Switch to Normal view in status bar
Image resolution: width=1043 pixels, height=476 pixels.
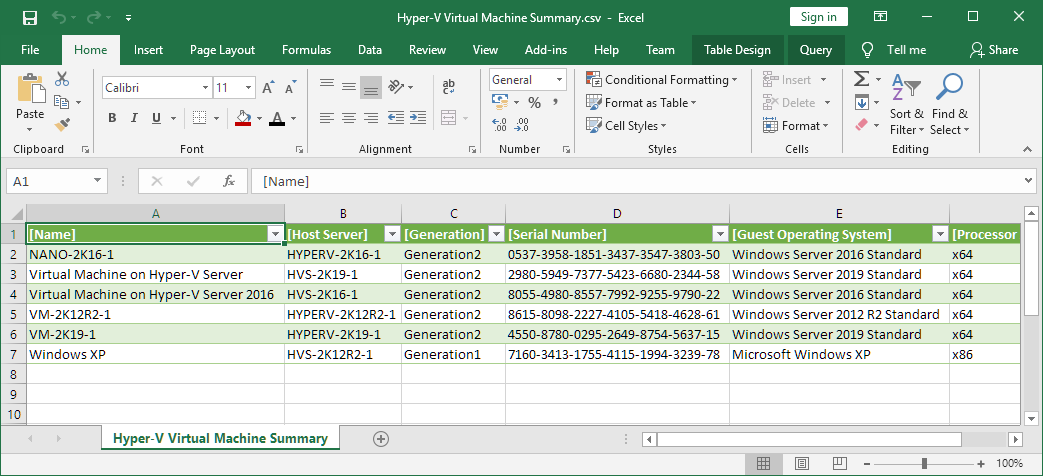pos(764,463)
